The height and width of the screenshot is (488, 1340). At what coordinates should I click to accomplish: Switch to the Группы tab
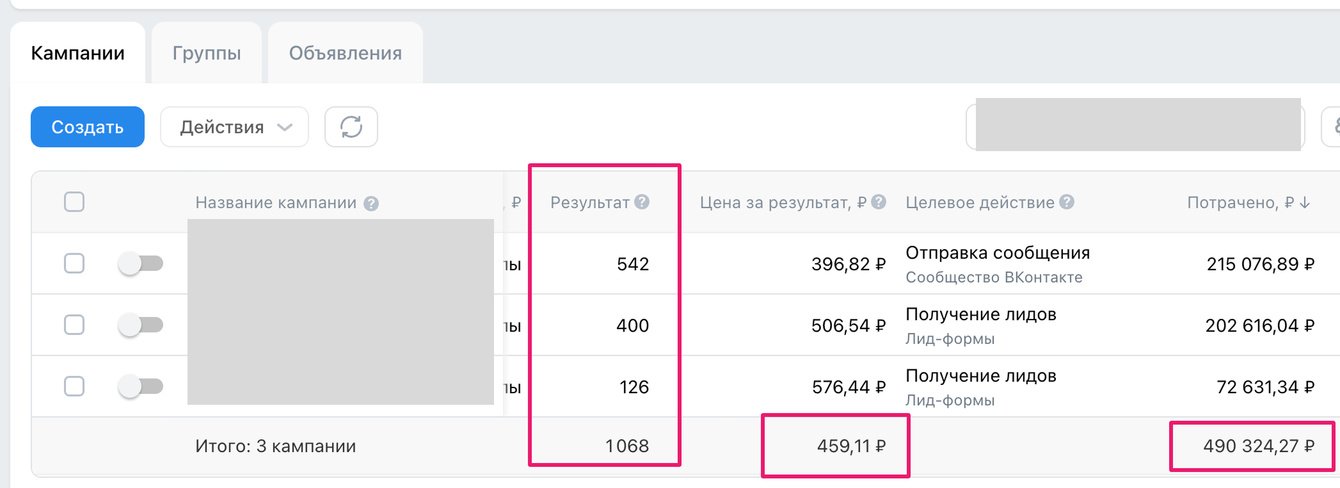point(206,53)
